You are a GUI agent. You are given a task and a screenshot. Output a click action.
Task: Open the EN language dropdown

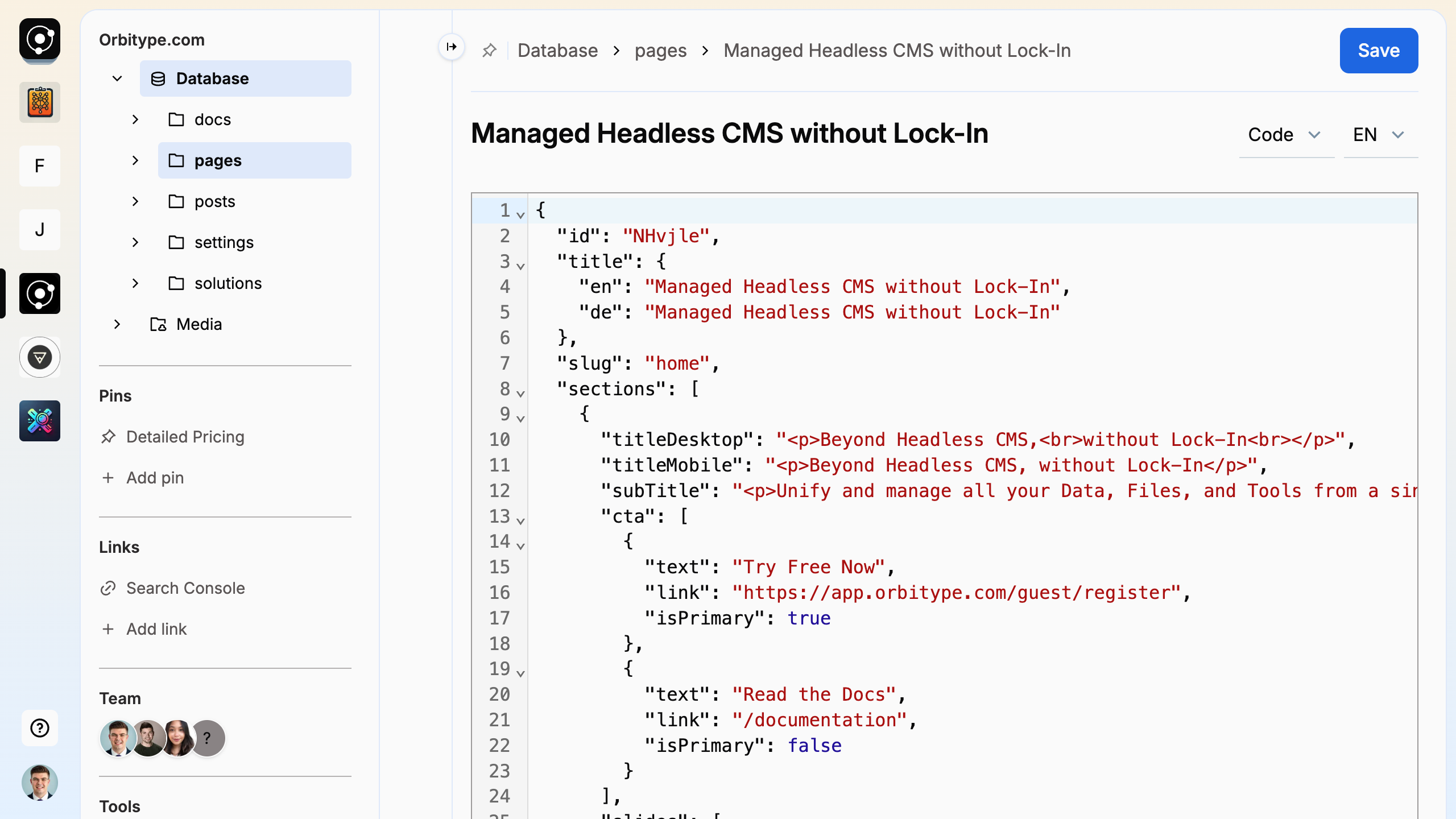coord(1381,135)
